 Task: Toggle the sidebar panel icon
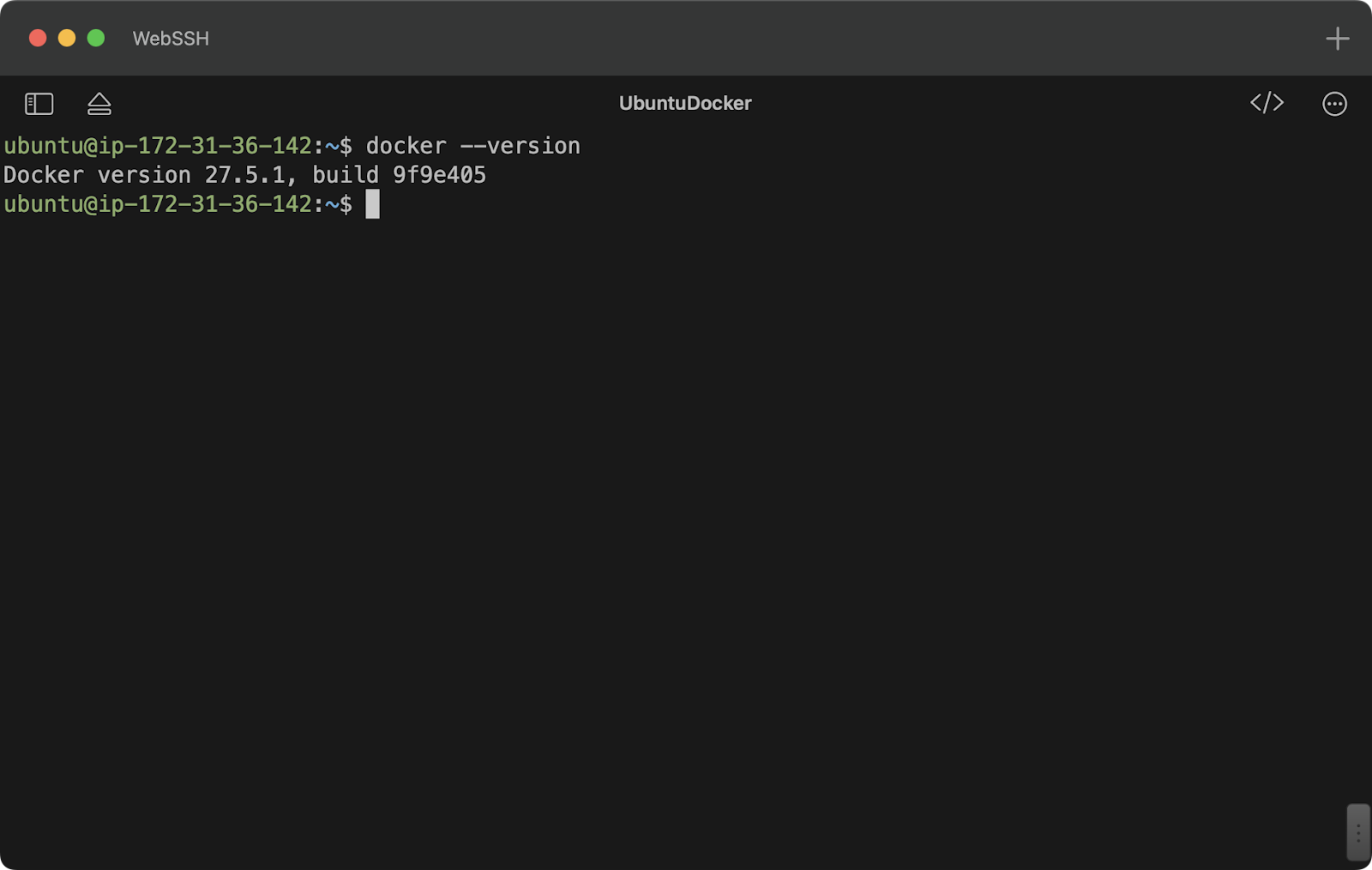click(x=39, y=104)
